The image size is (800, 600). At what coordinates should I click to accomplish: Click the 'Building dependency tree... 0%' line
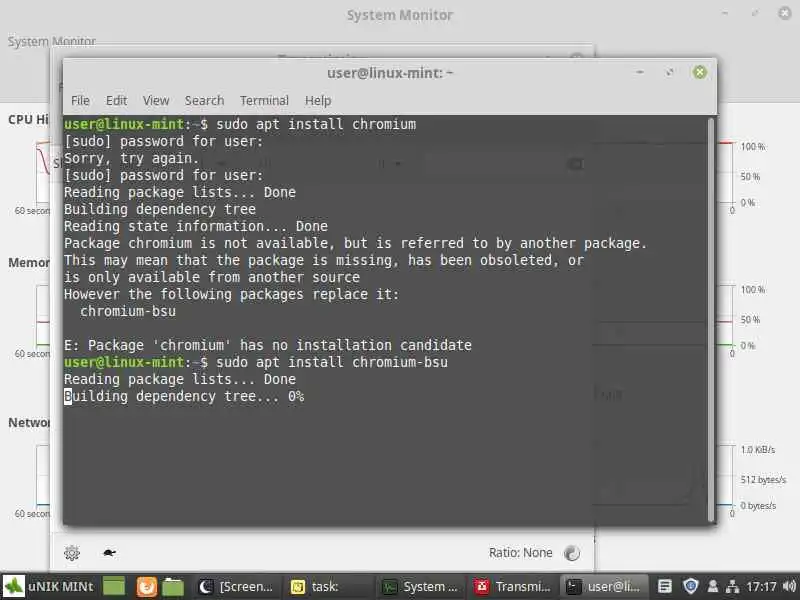(x=184, y=396)
